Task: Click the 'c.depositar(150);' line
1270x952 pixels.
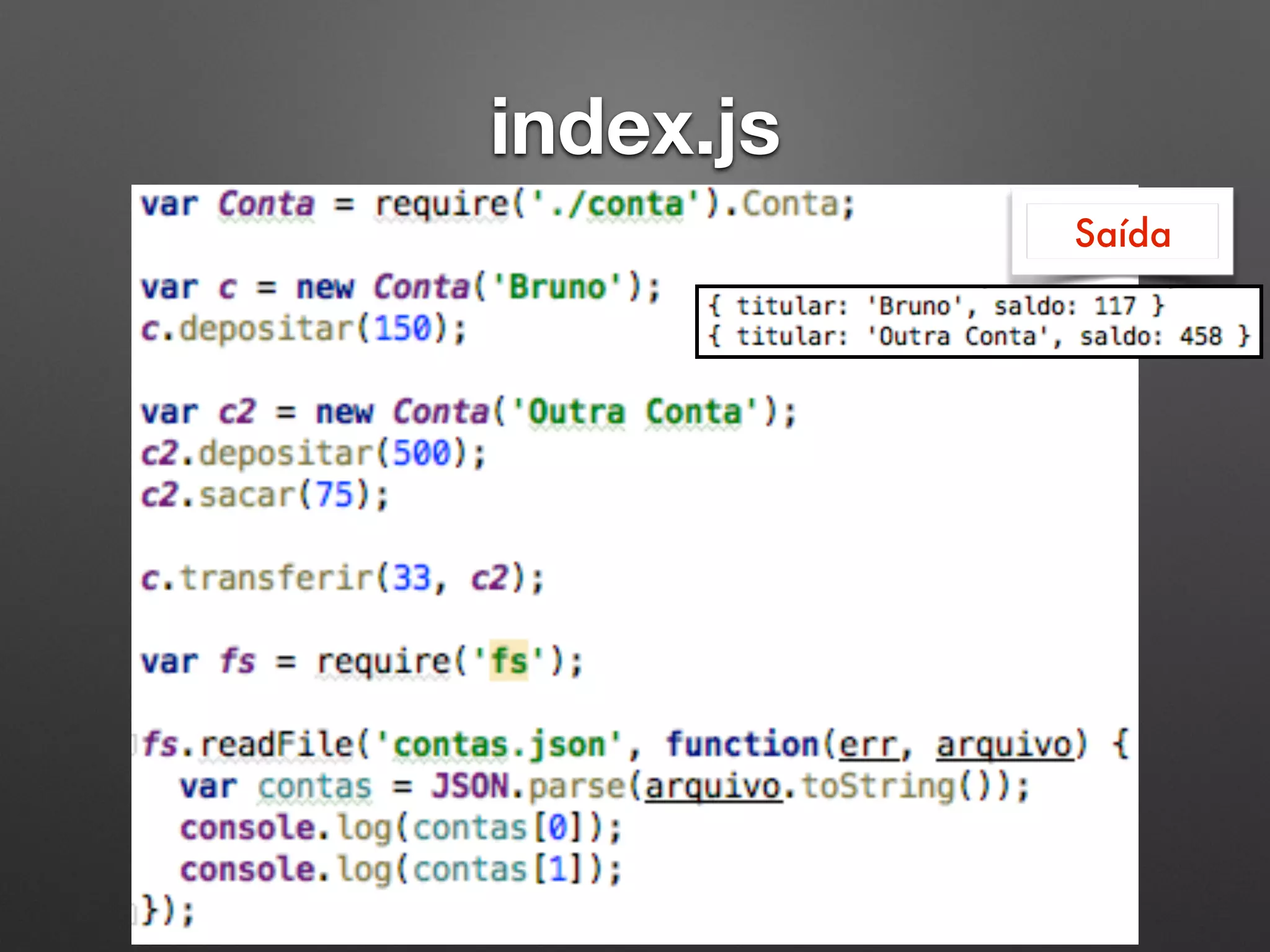Action: (303, 328)
